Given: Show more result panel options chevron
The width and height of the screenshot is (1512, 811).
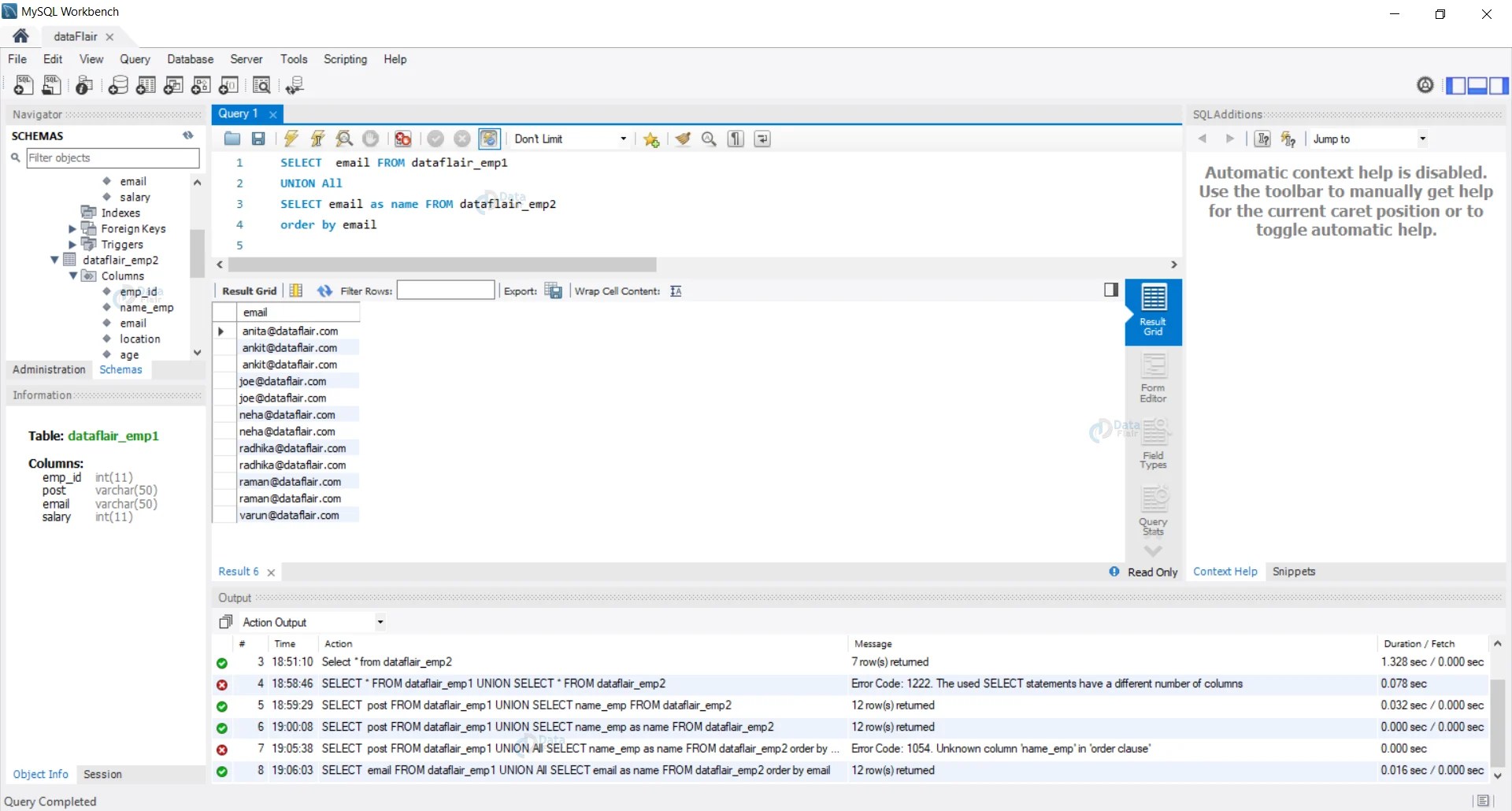Looking at the screenshot, I should pyautogui.click(x=1153, y=551).
